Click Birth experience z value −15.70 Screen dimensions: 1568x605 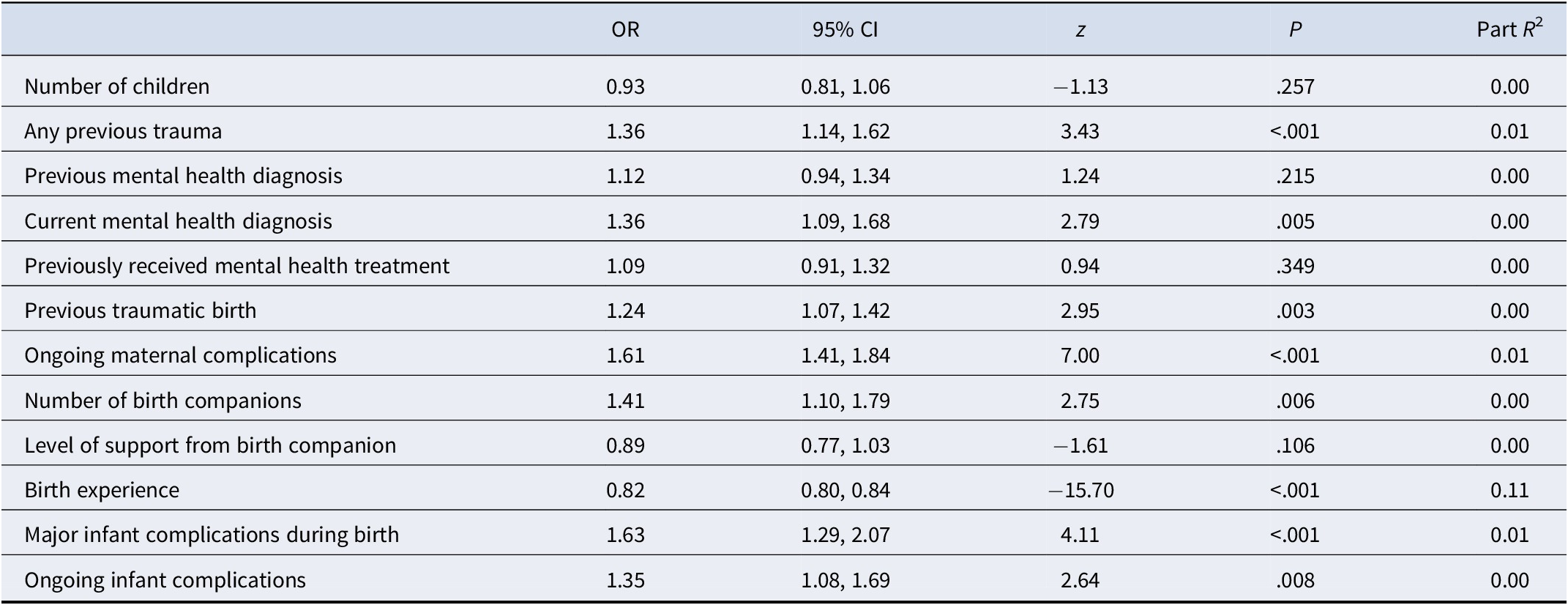coord(1080,490)
